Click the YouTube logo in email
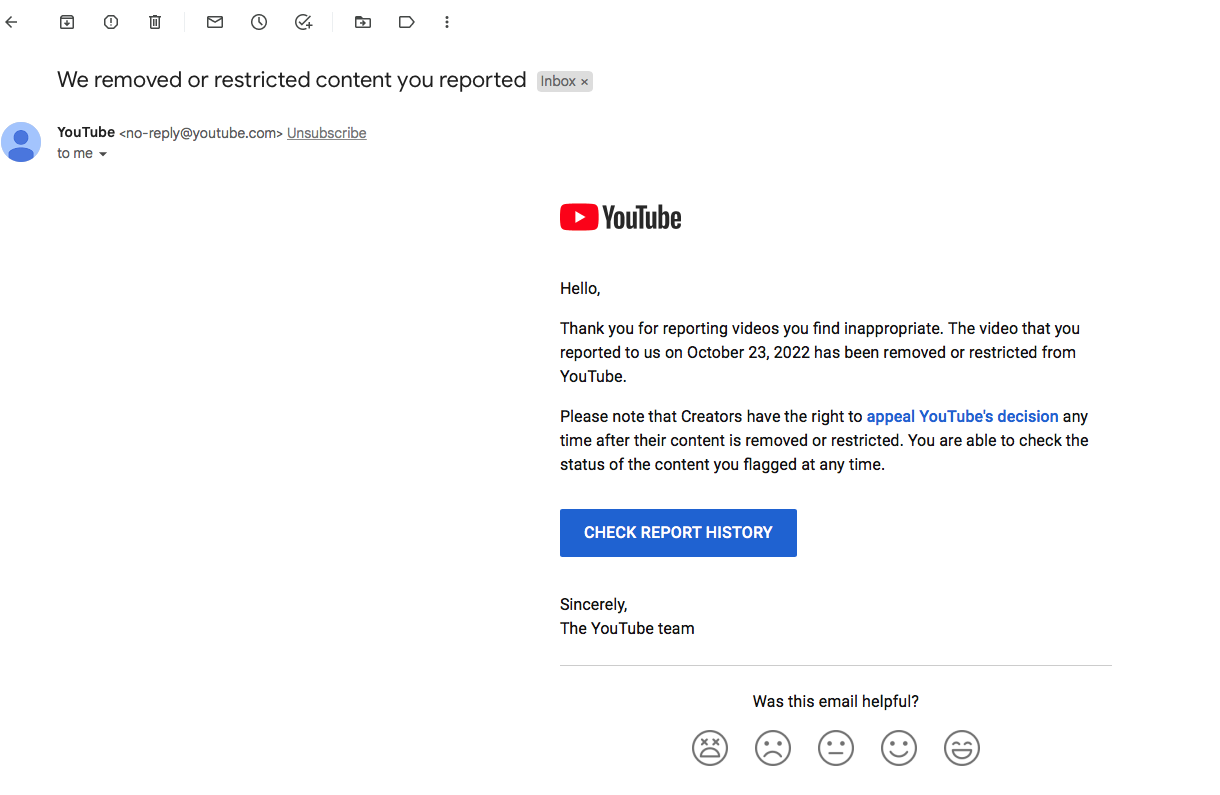Screen dimensions: 1220x795 point(620,217)
